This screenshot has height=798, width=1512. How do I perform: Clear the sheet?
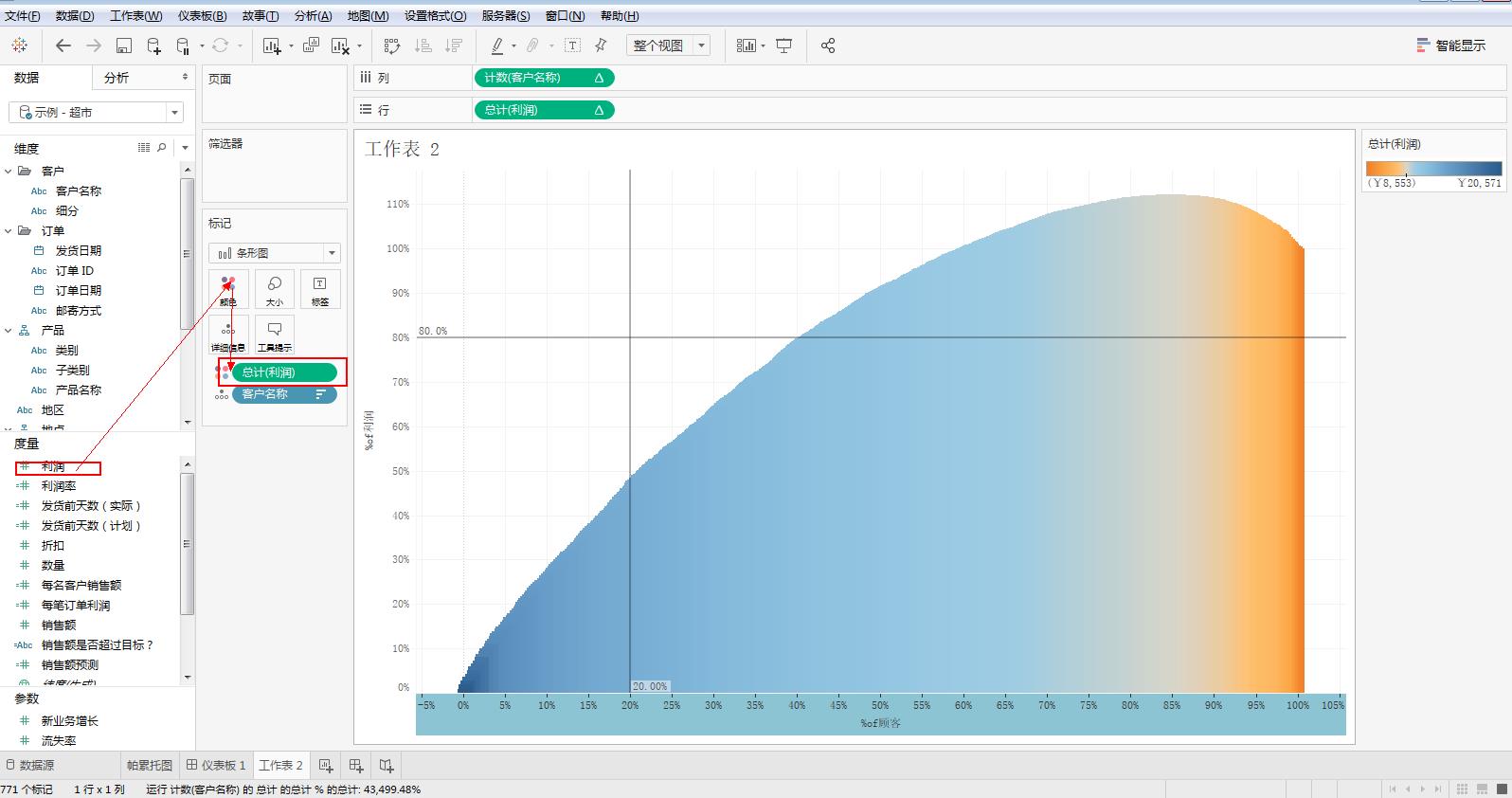[340, 45]
